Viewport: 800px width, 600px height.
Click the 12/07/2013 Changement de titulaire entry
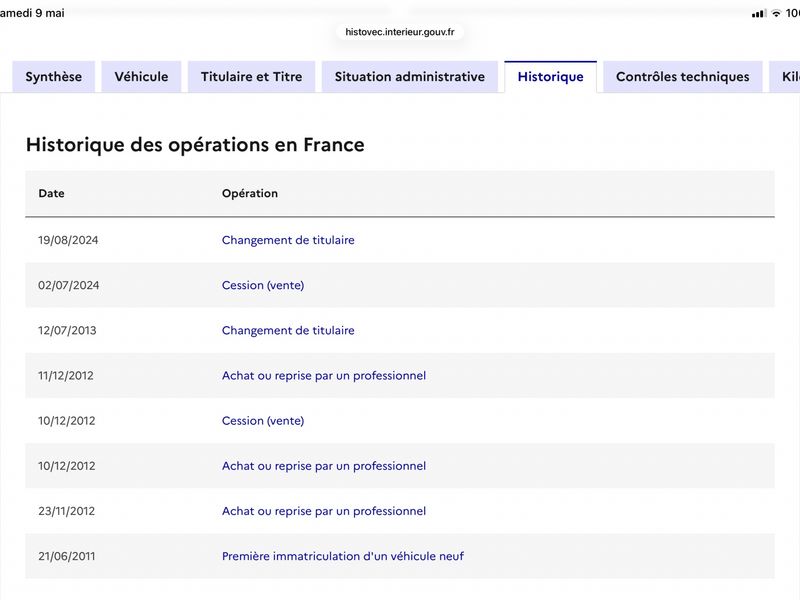(x=288, y=330)
